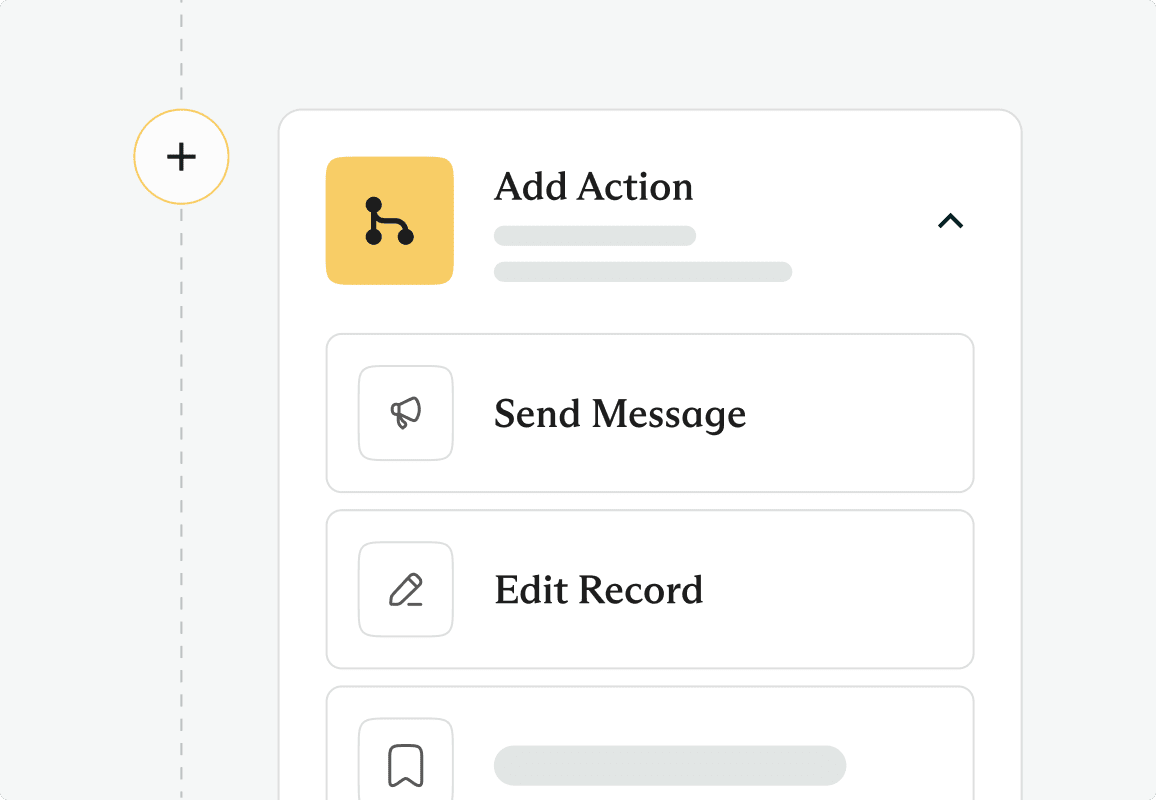
Task: Click the dashed vertical connector line below plus
Action: [181, 501]
